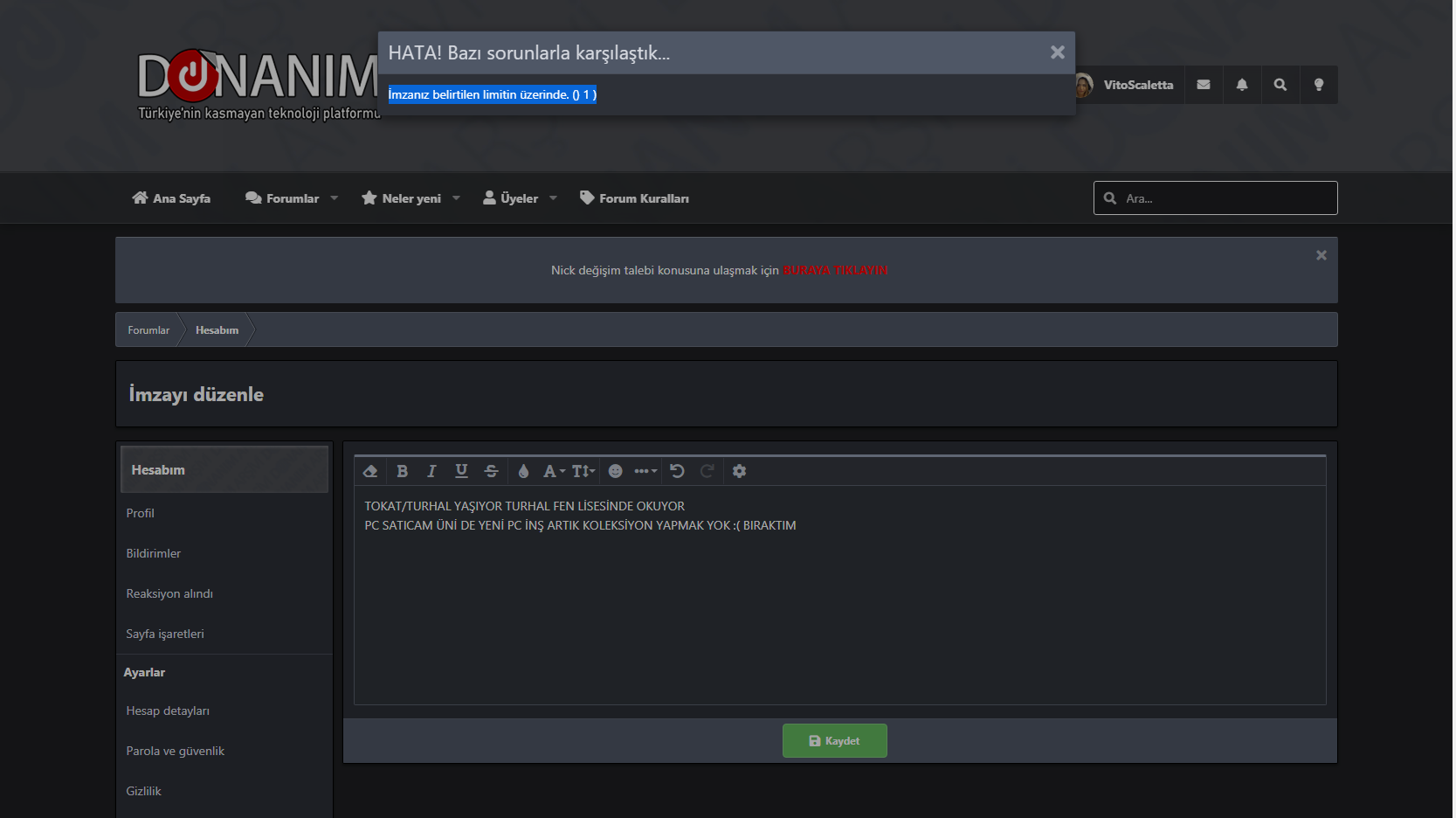Undo the last edit in the editor
The height and width of the screenshot is (818, 1456).
tap(677, 471)
